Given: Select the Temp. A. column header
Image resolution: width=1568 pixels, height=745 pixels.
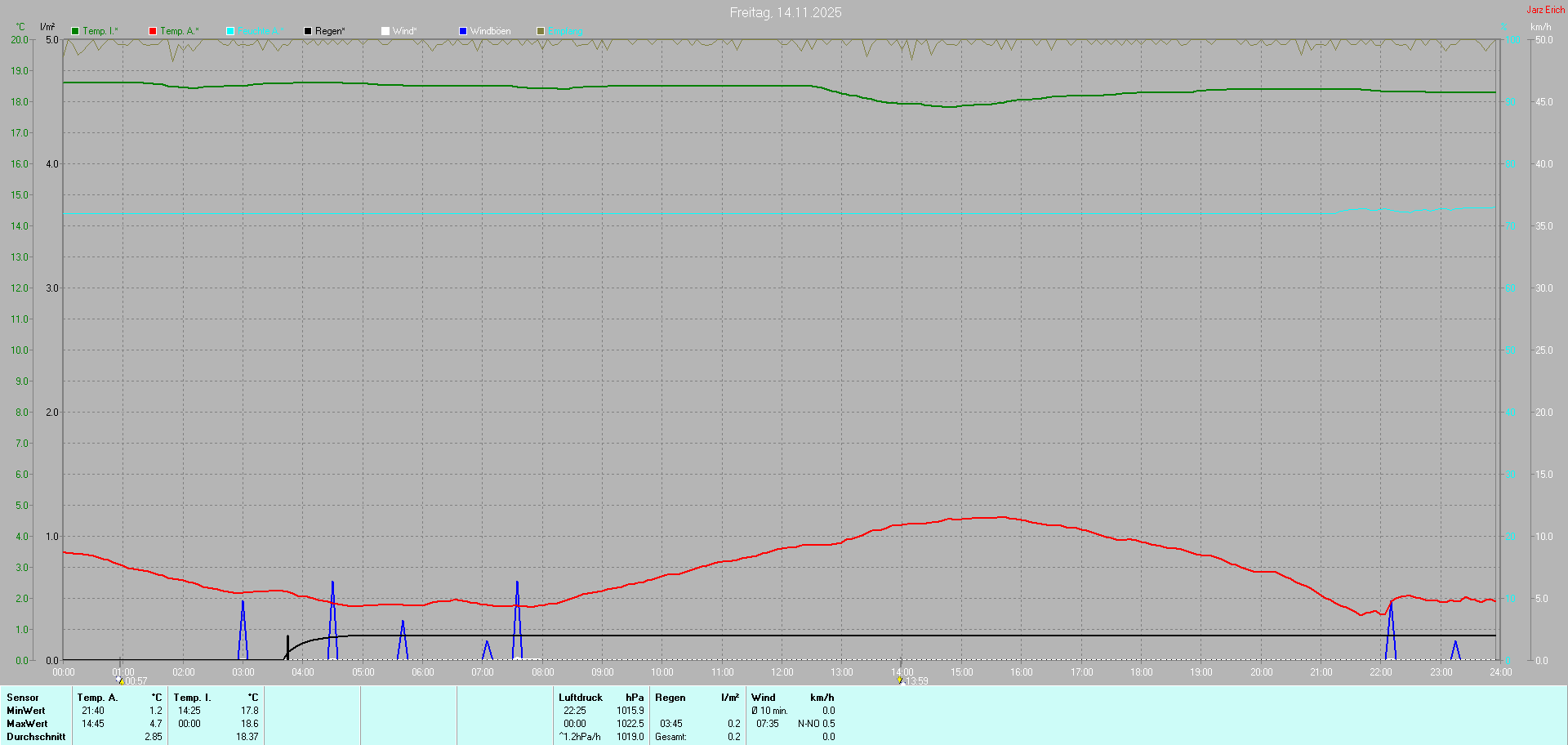Looking at the screenshot, I should [x=97, y=698].
